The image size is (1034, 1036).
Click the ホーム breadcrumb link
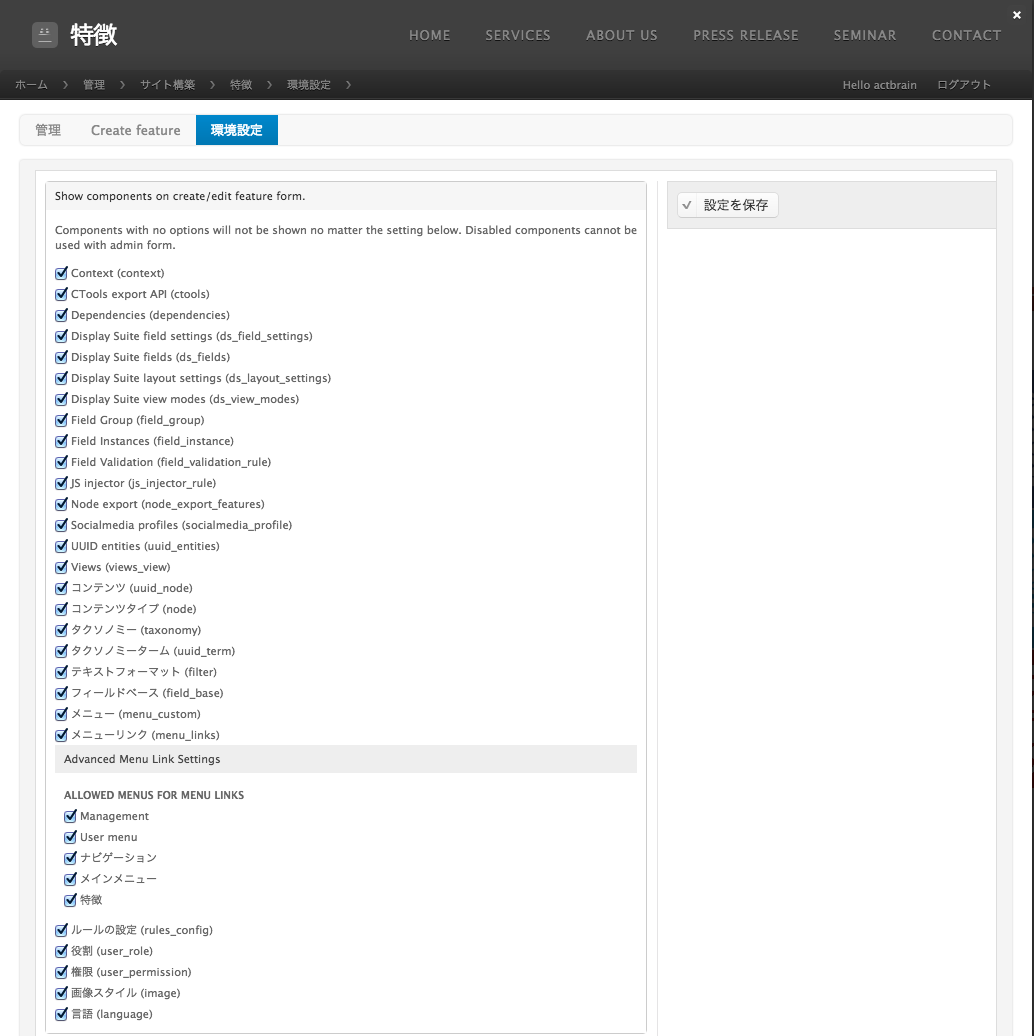[31, 85]
